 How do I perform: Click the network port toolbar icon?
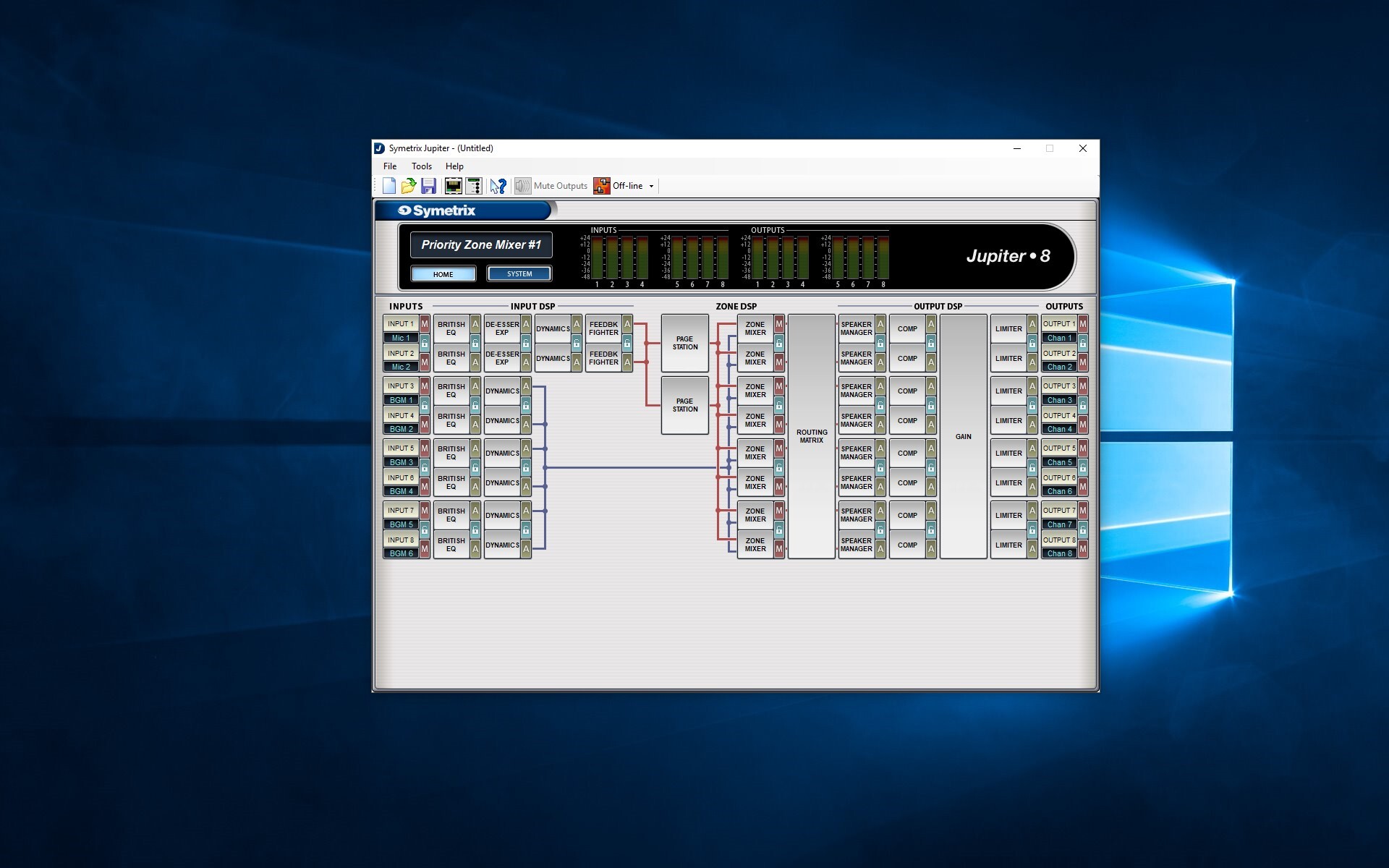point(454,186)
